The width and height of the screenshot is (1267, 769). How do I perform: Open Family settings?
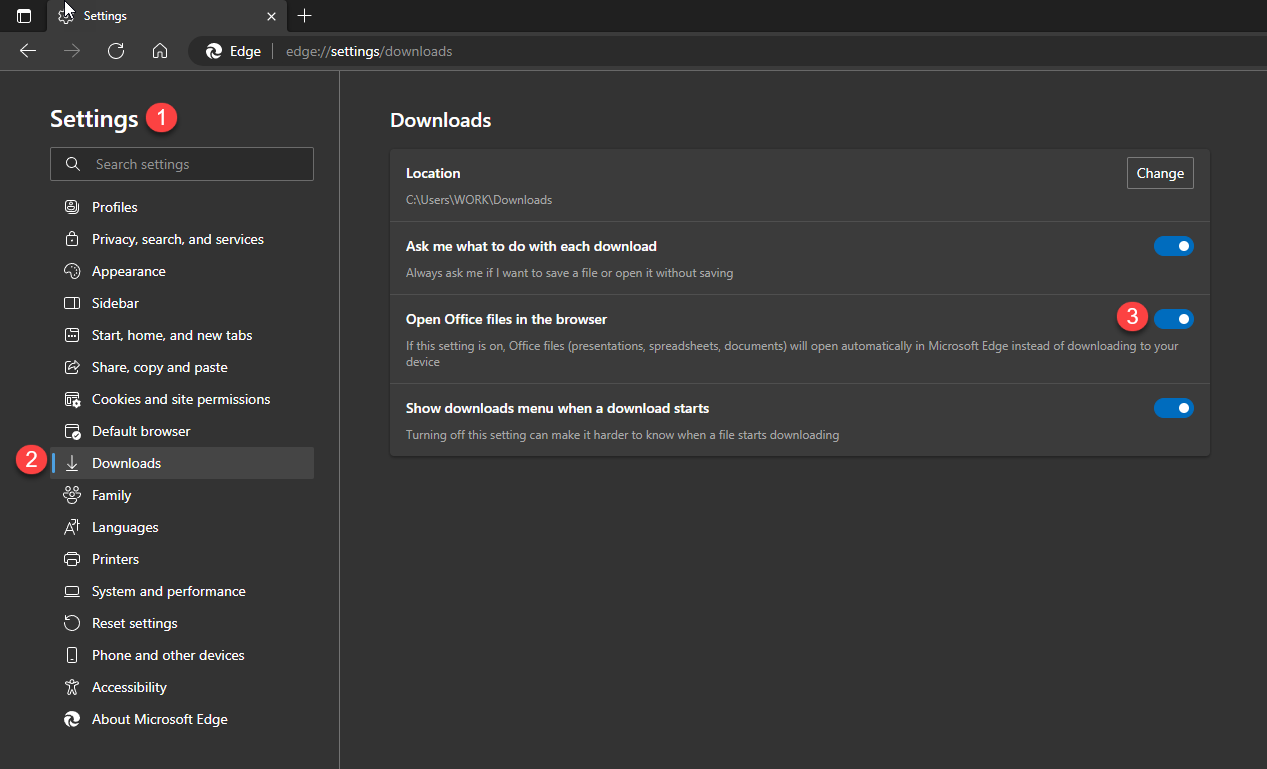pos(182,495)
